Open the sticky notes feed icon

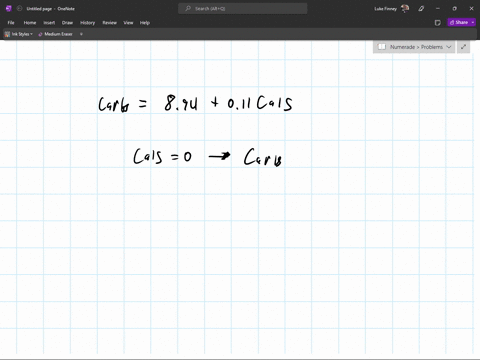tap(438, 23)
